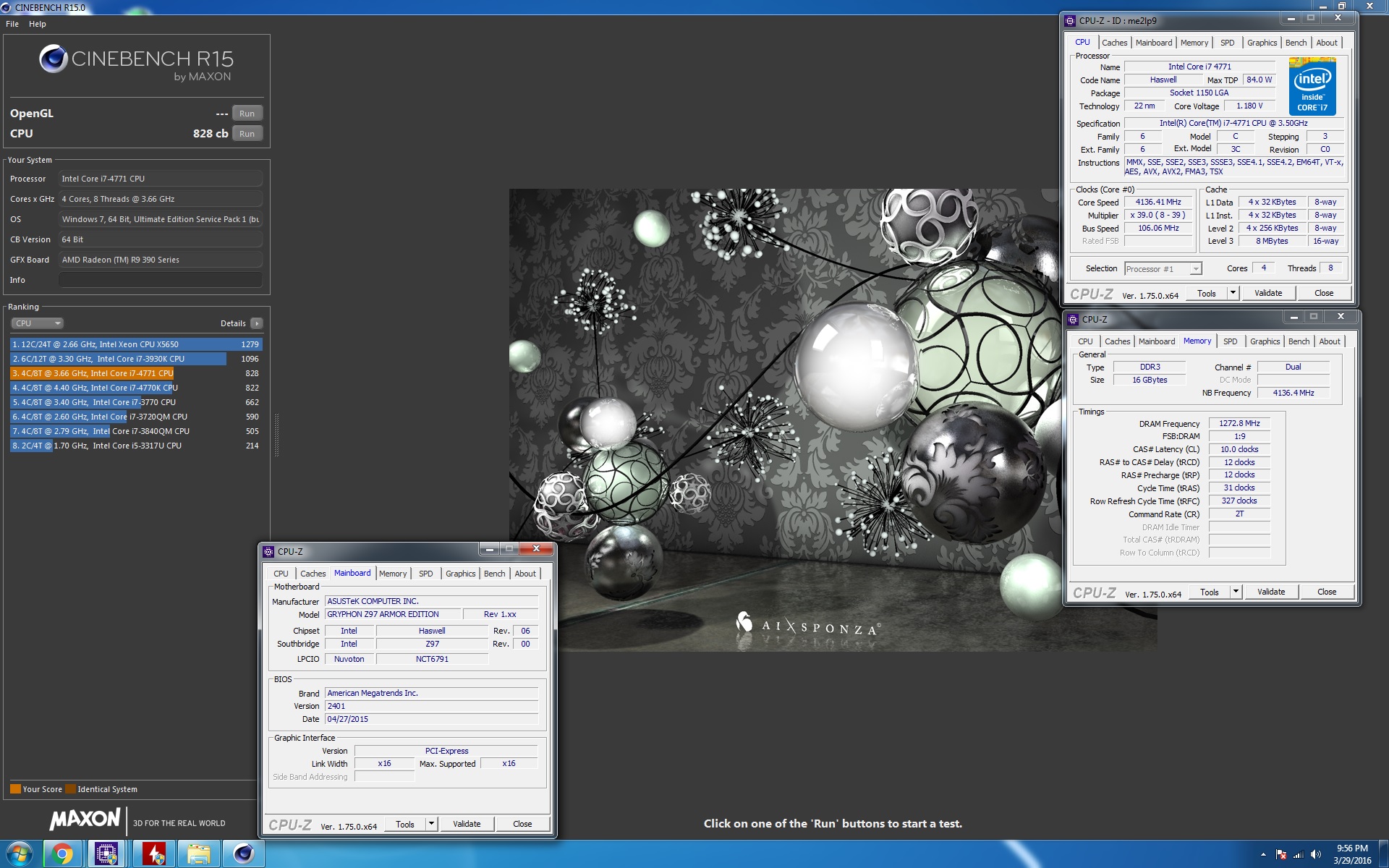Click Close button in Mainboard CPU-Z window
The image size is (1389, 868).
click(522, 824)
